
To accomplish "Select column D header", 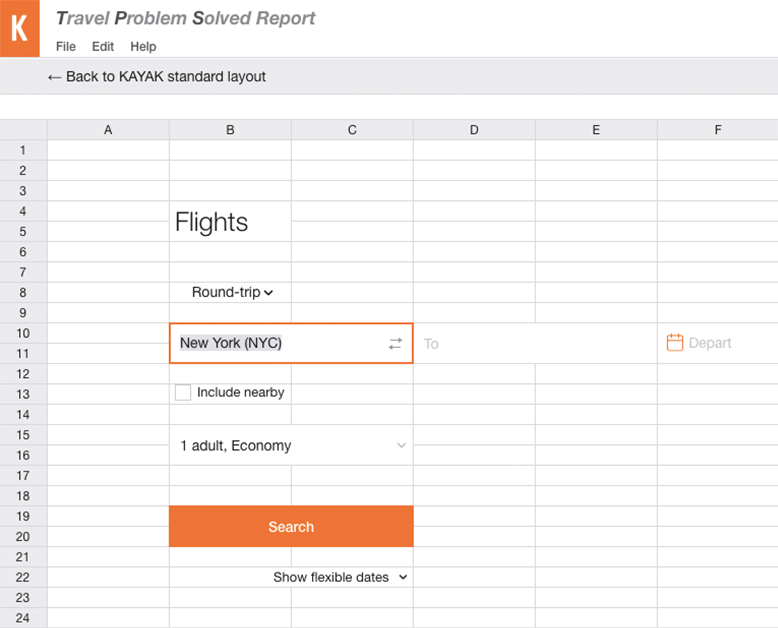I will pyautogui.click(x=474, y=130).
